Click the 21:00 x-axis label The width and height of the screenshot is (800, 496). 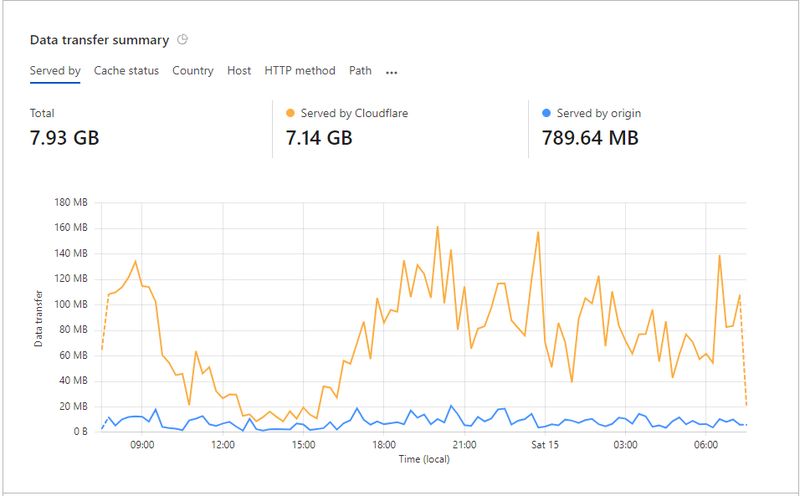pos(464,444)
